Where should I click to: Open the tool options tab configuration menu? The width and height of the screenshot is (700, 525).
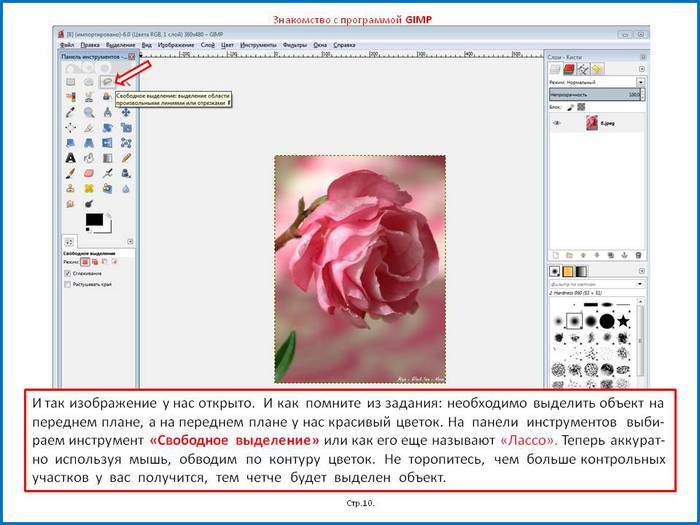[x=130, y=242]
